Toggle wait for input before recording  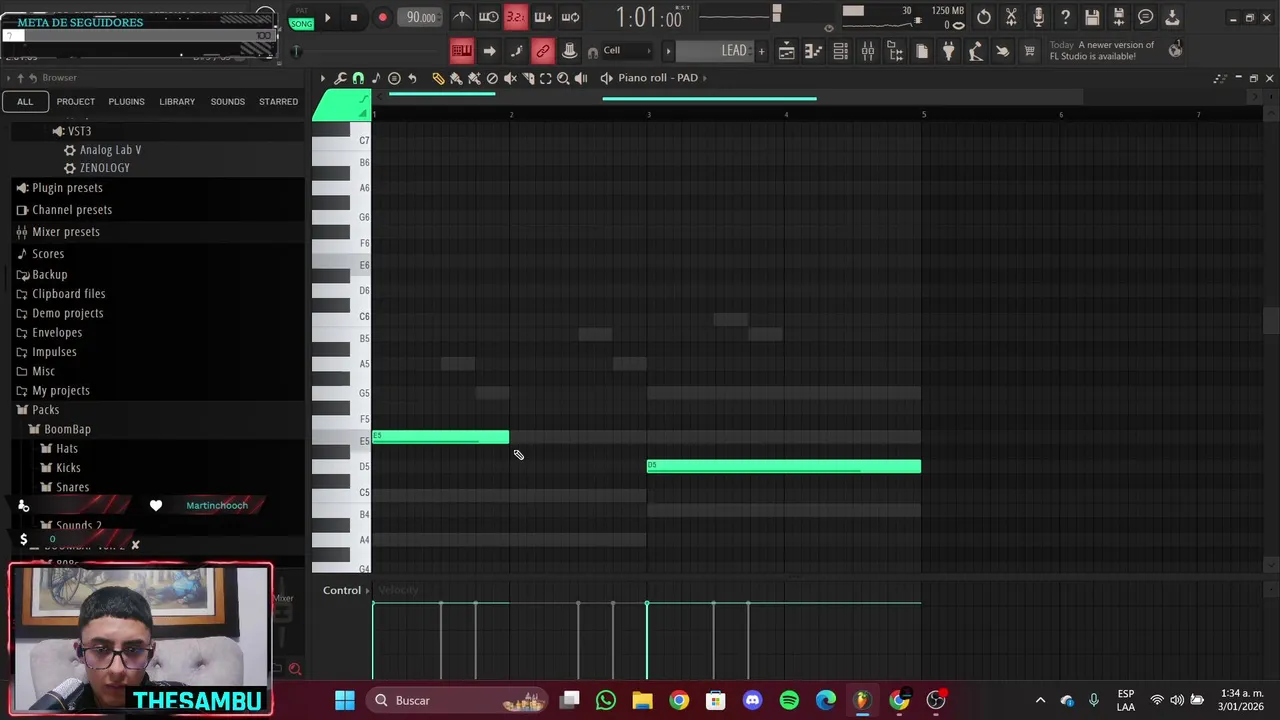click(488, 17)
